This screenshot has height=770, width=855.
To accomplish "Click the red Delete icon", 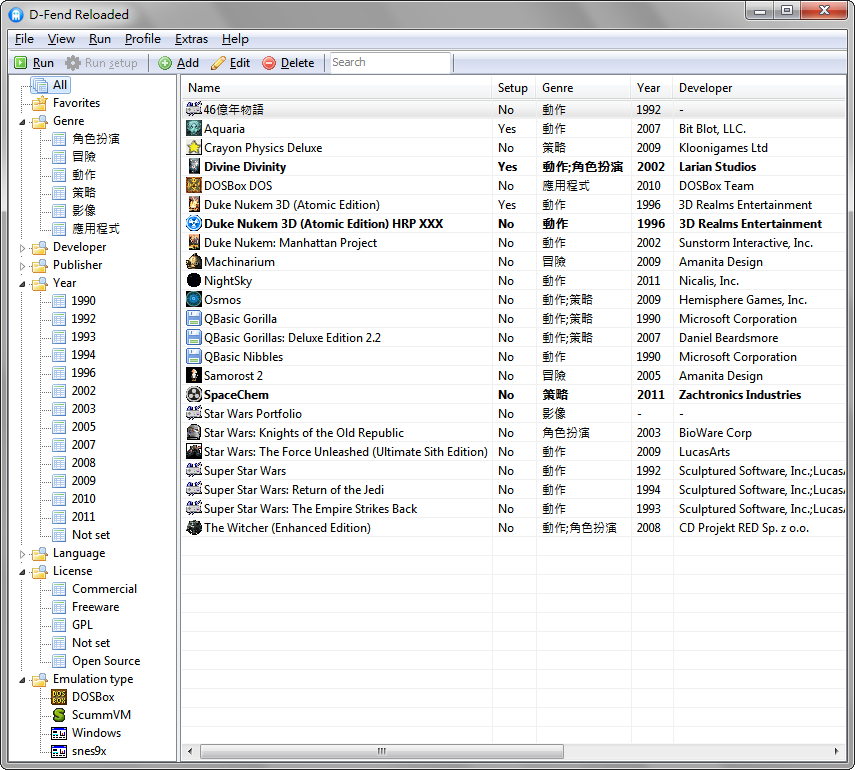I will click(x=269, y=63).
